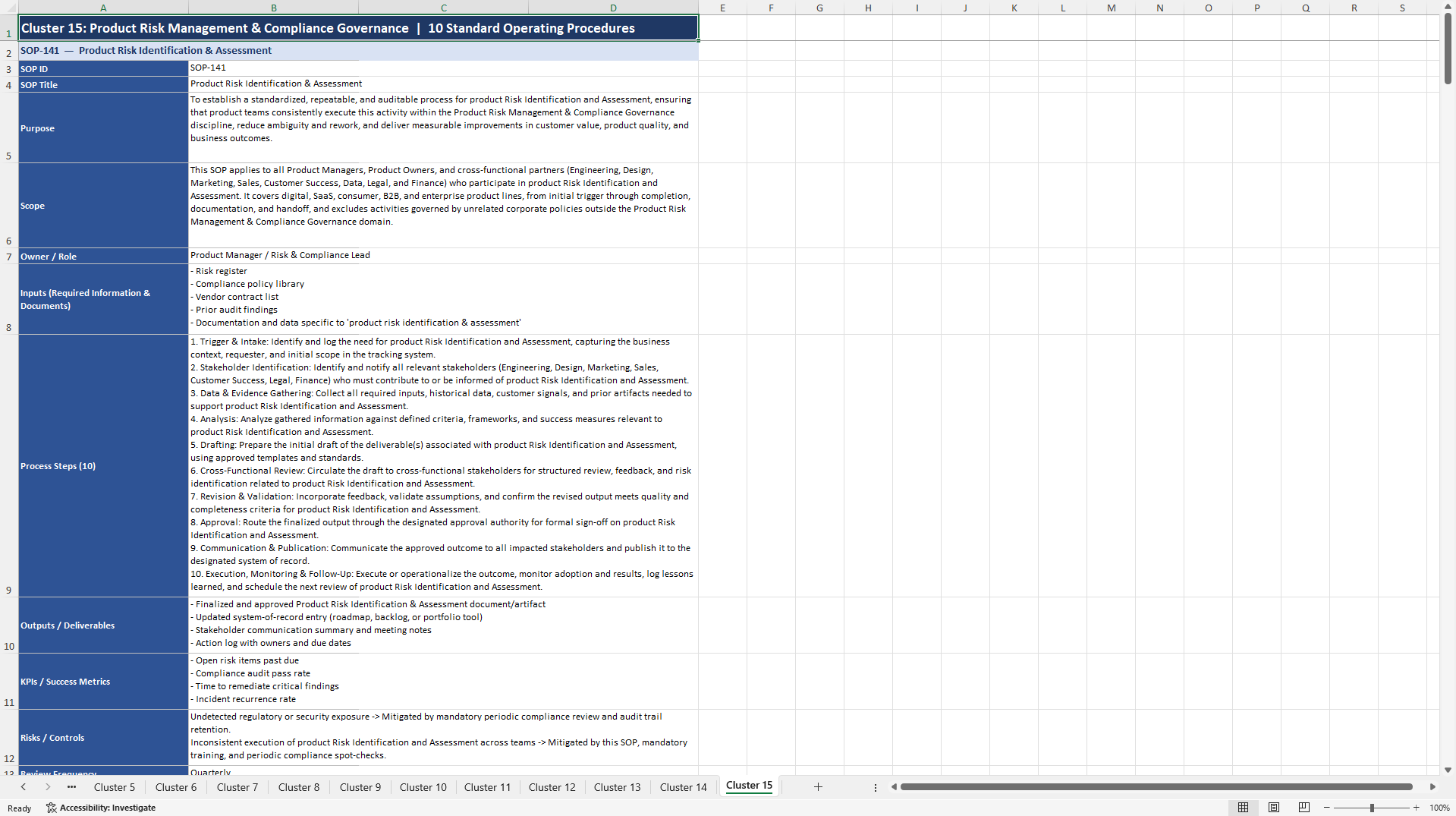Open Cluster 14 sheet tab

point(684,787)
